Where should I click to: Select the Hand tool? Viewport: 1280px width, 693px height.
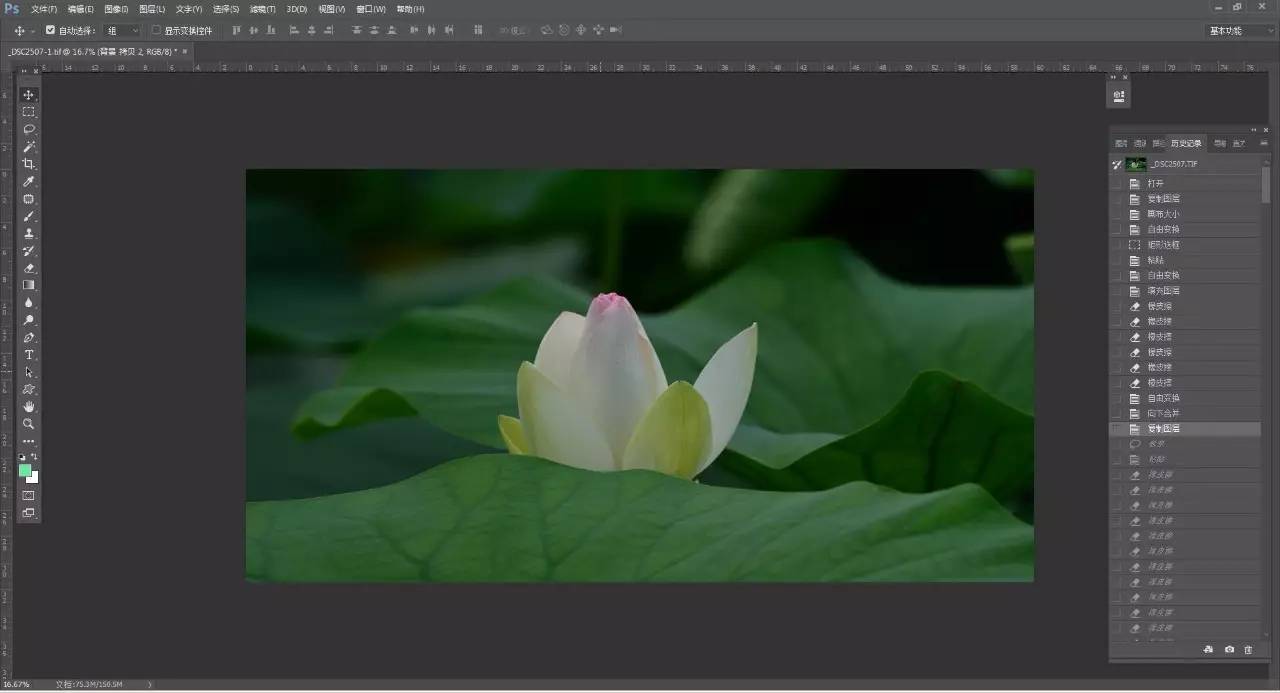[x=29, y=407]
